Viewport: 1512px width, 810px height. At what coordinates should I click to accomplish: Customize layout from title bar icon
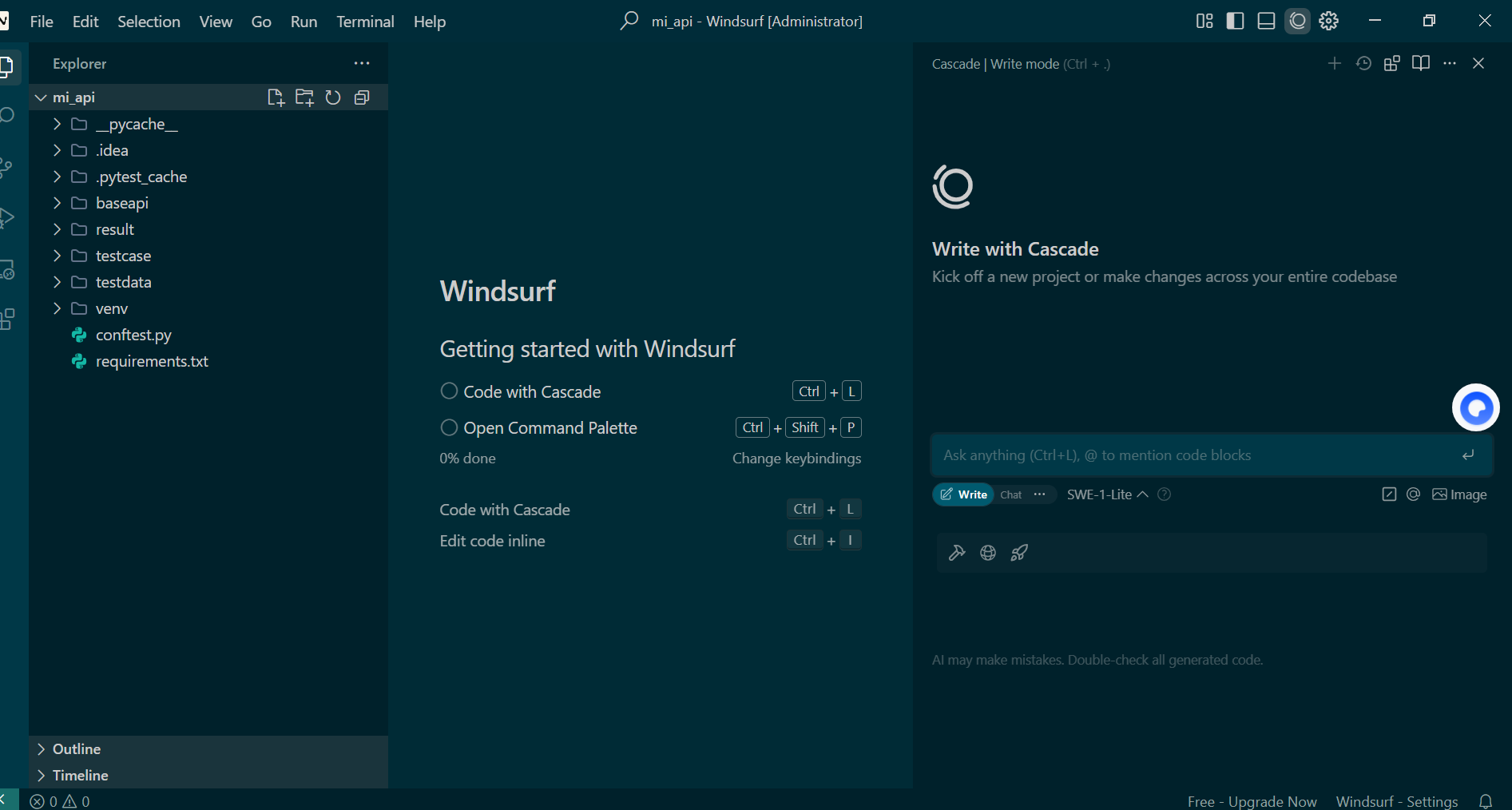tap(1204, 21)
